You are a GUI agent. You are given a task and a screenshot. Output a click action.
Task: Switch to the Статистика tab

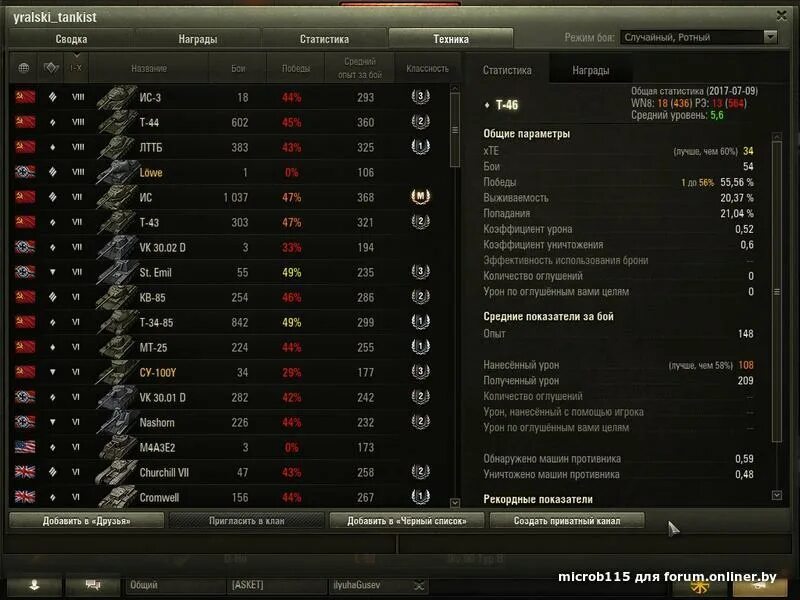tap(324, 39)
